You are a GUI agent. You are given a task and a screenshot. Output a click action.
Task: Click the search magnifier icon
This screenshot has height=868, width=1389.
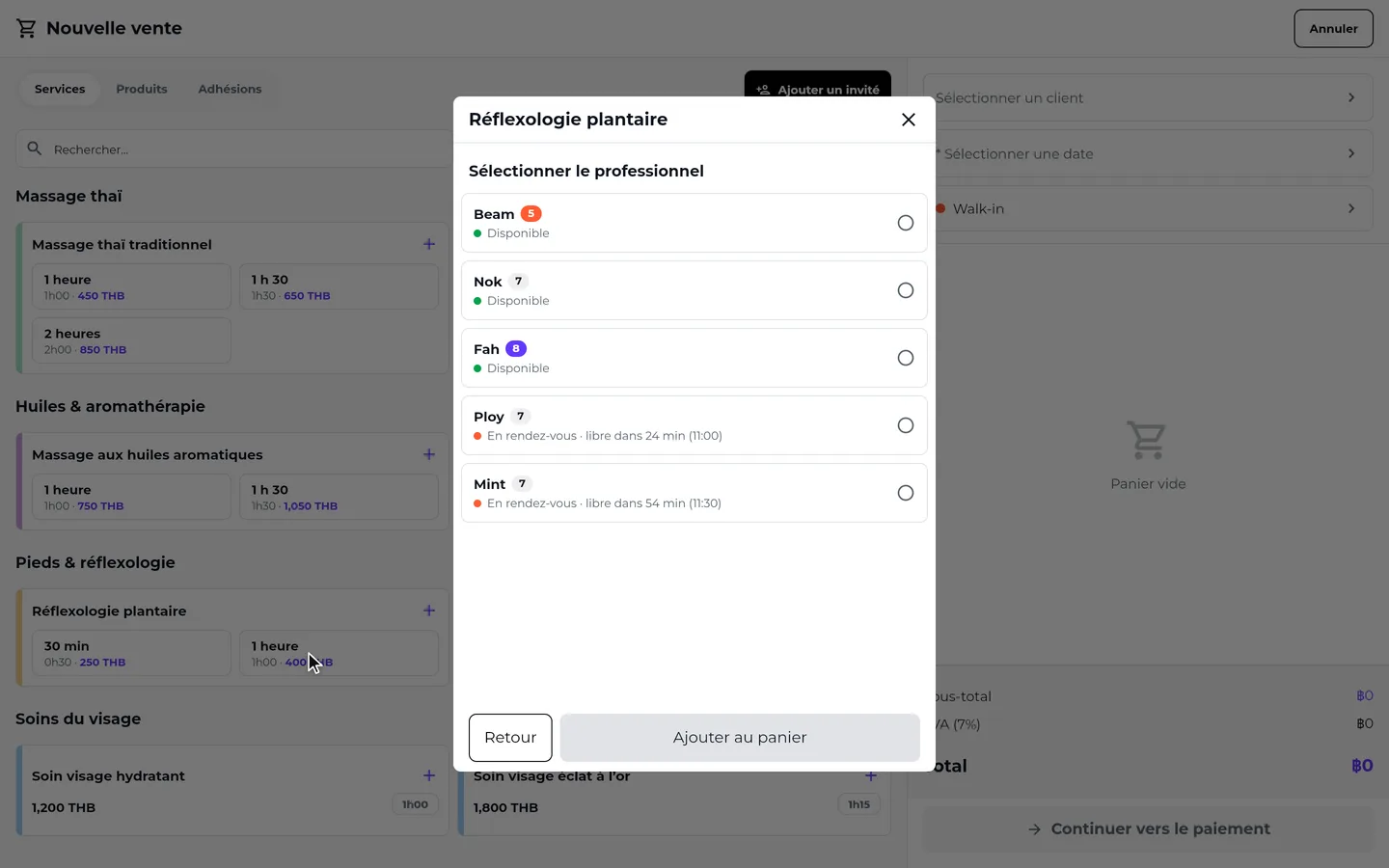click(x=35, y=149)
